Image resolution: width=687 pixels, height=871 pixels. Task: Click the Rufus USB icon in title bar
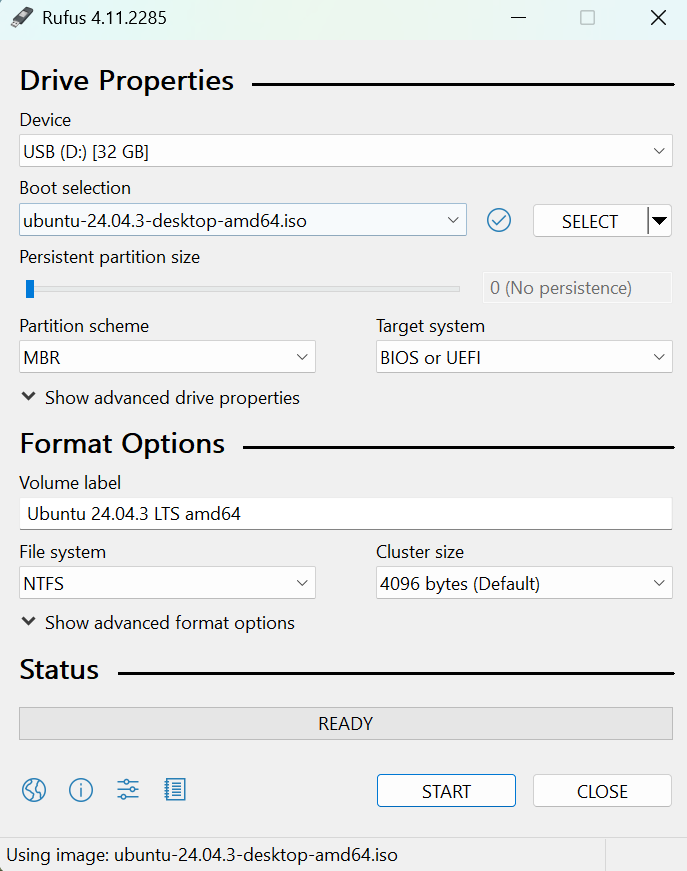(x=22, y=17)
